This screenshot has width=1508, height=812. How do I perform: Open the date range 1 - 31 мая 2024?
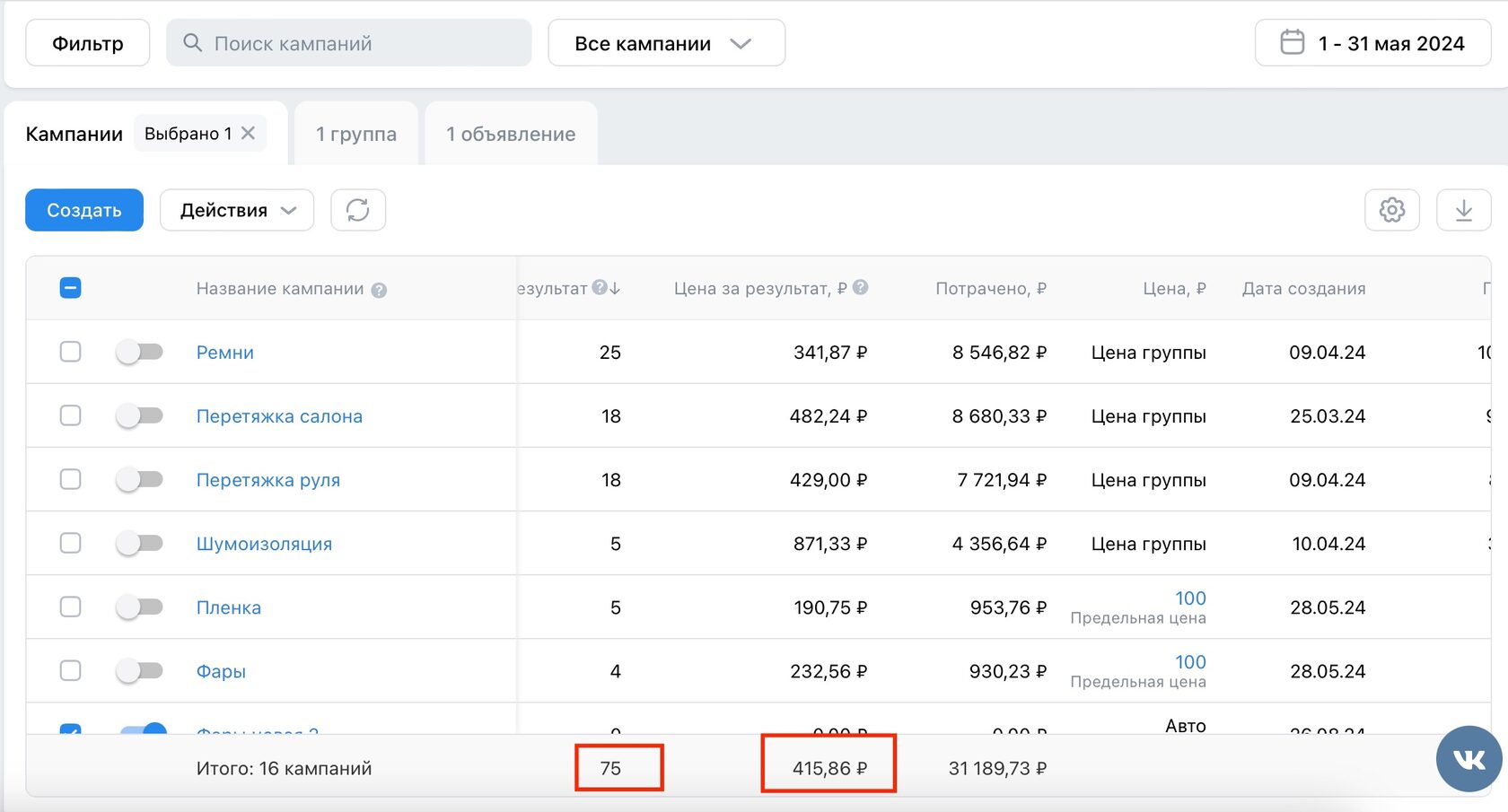coord(1372,43)
